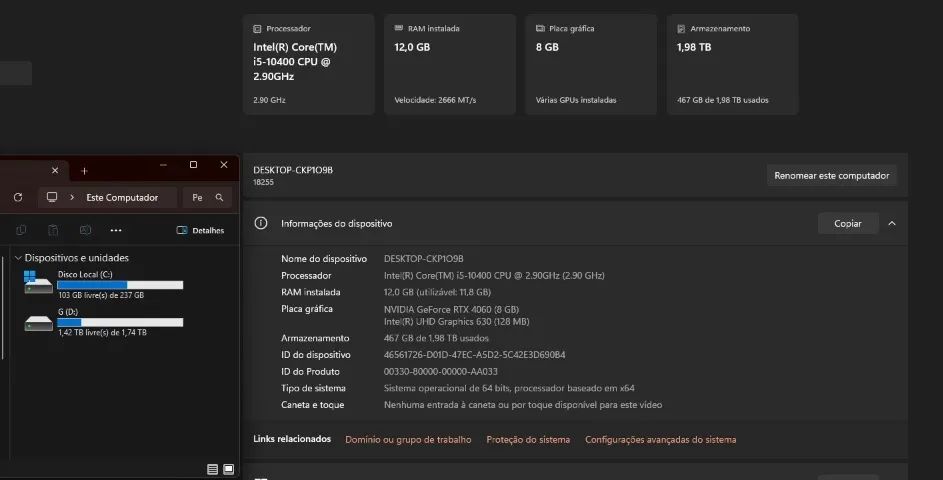This screenshot has width=943, height=480.
Task: Open Proteção do sistema link
Action: point(528,440)
